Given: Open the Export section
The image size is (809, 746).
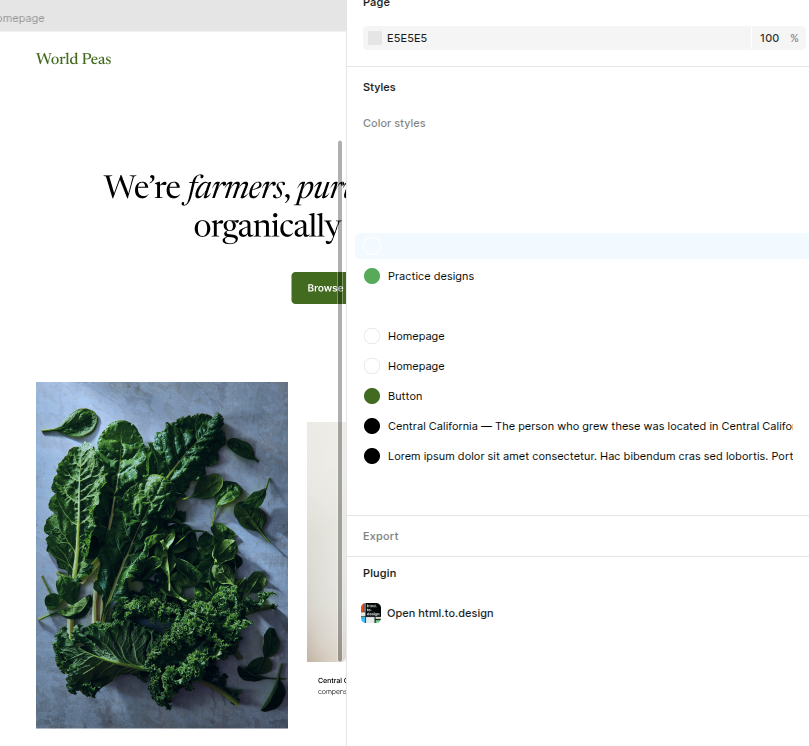Looking at the screenshot, I should click(x=381, y=536).
